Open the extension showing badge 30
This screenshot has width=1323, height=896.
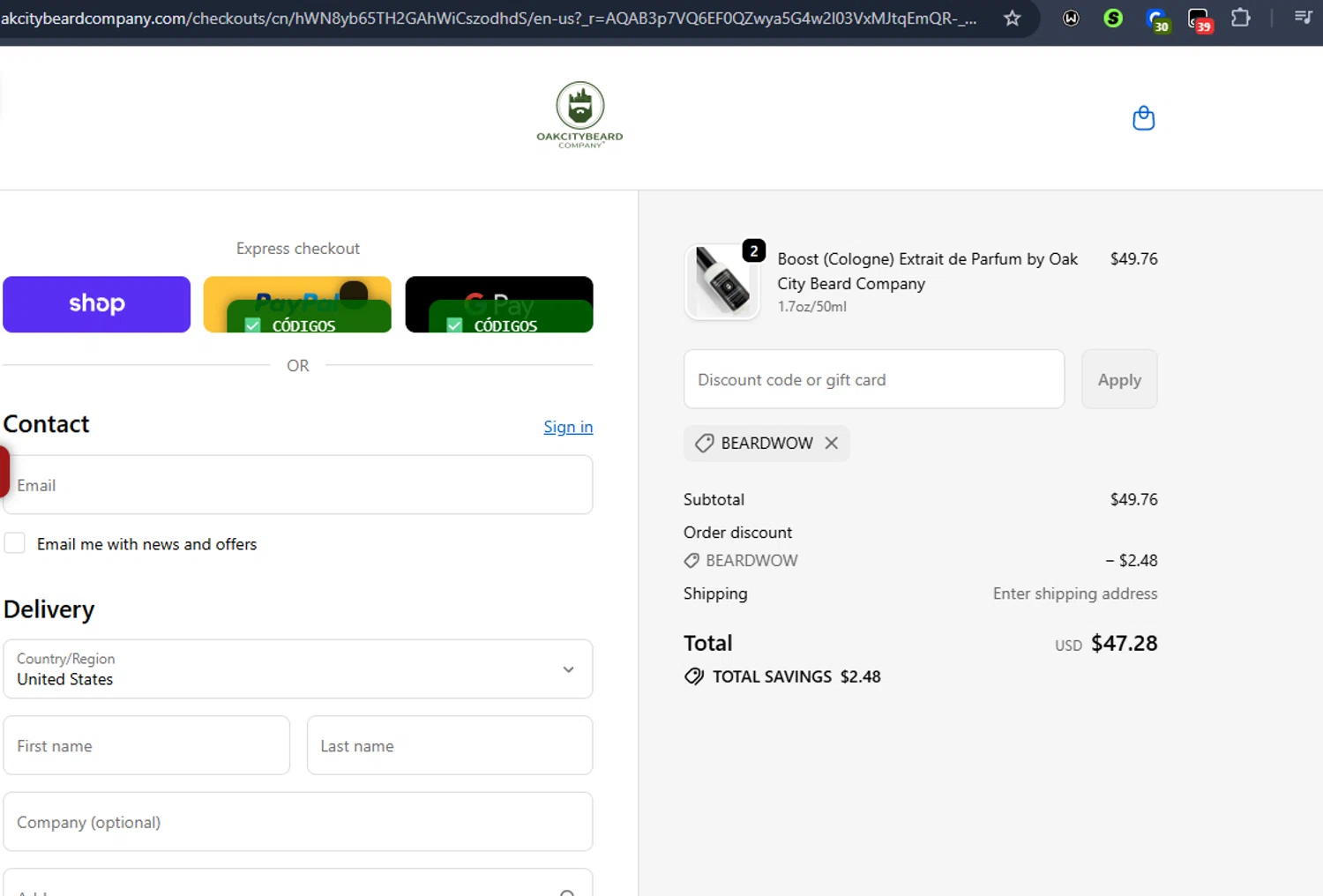pyautogui.click(x=1156, y=19)
